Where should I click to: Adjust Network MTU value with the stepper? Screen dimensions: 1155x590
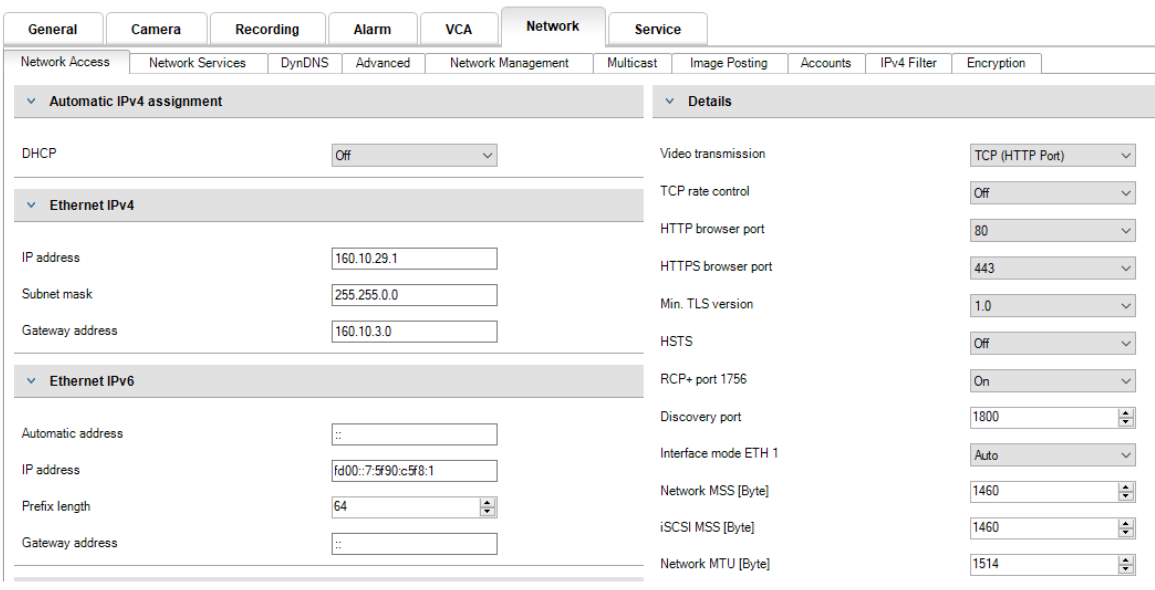click(1126, 561)
